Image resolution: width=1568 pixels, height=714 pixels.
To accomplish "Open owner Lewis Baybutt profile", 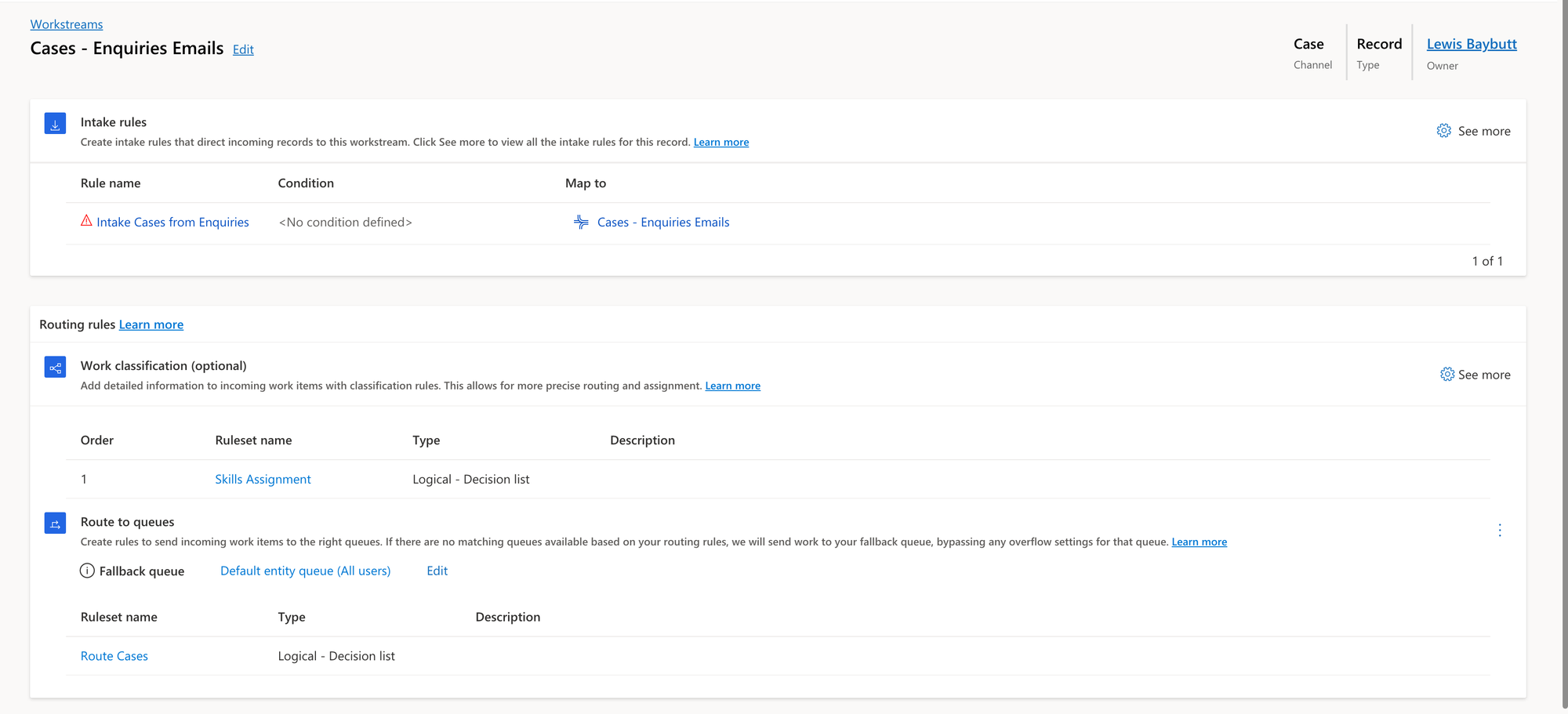I will point(1472,44).
